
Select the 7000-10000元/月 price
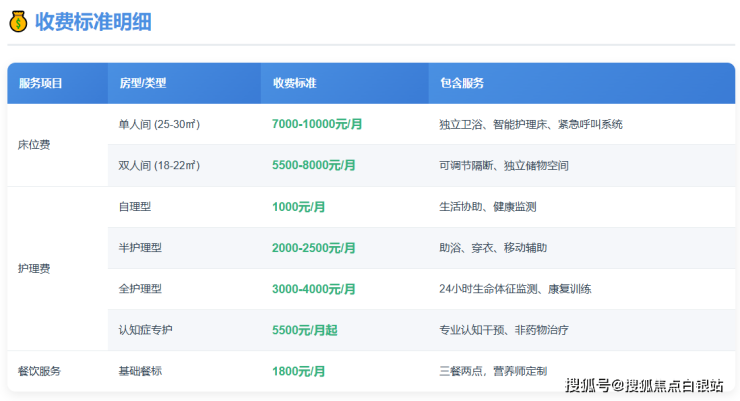point(316,124)
